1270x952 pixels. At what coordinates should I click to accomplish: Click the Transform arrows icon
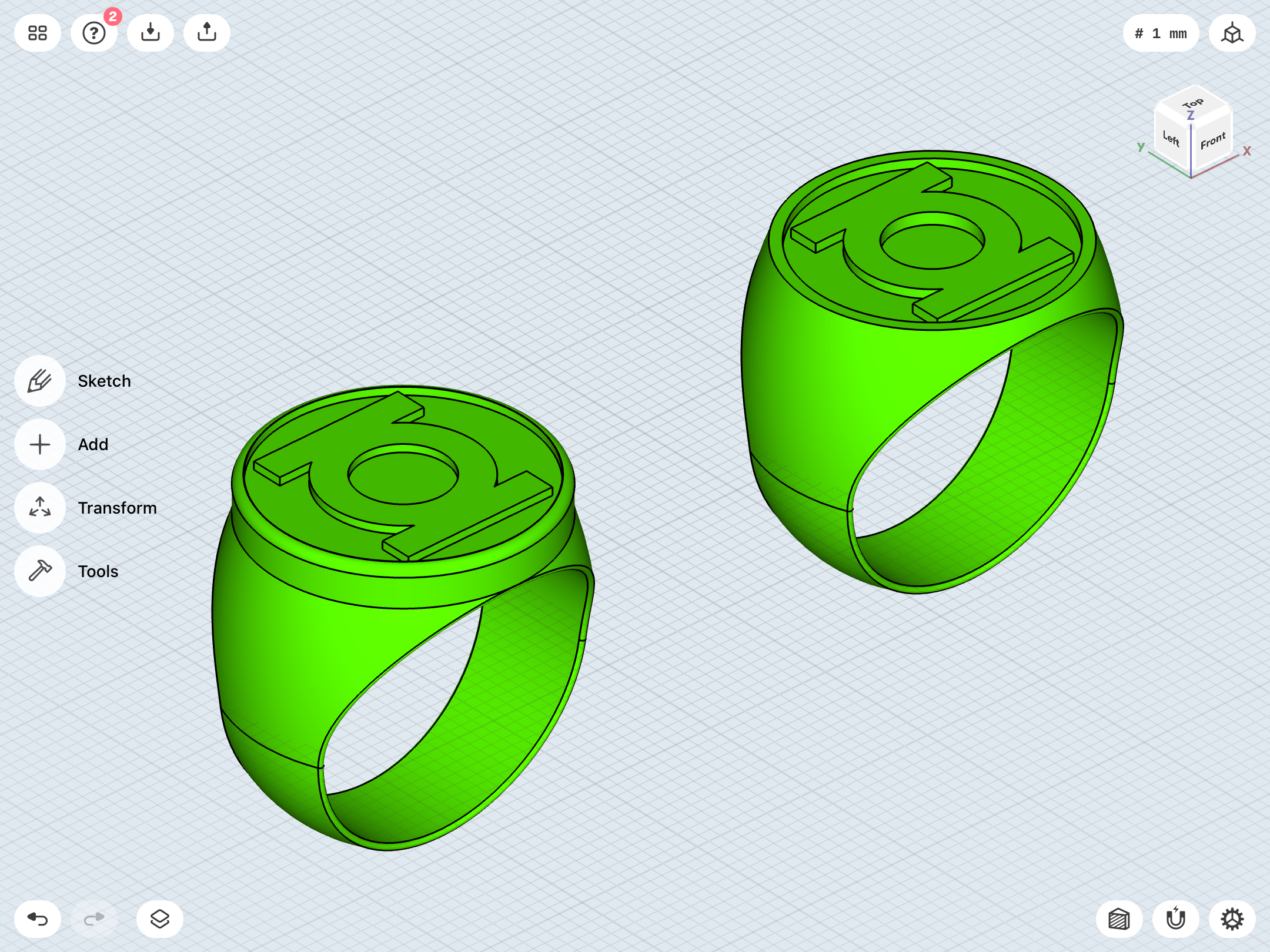(40, 508)
